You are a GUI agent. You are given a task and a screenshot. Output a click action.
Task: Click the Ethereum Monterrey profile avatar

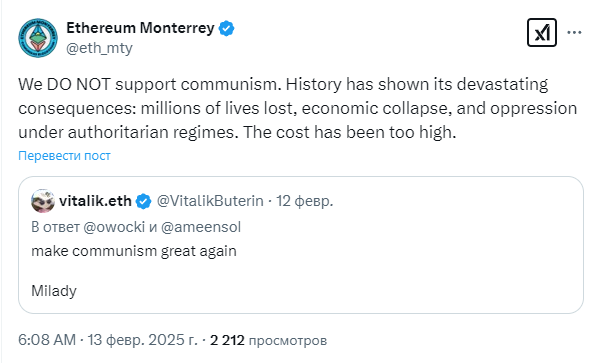click(38, 38)
